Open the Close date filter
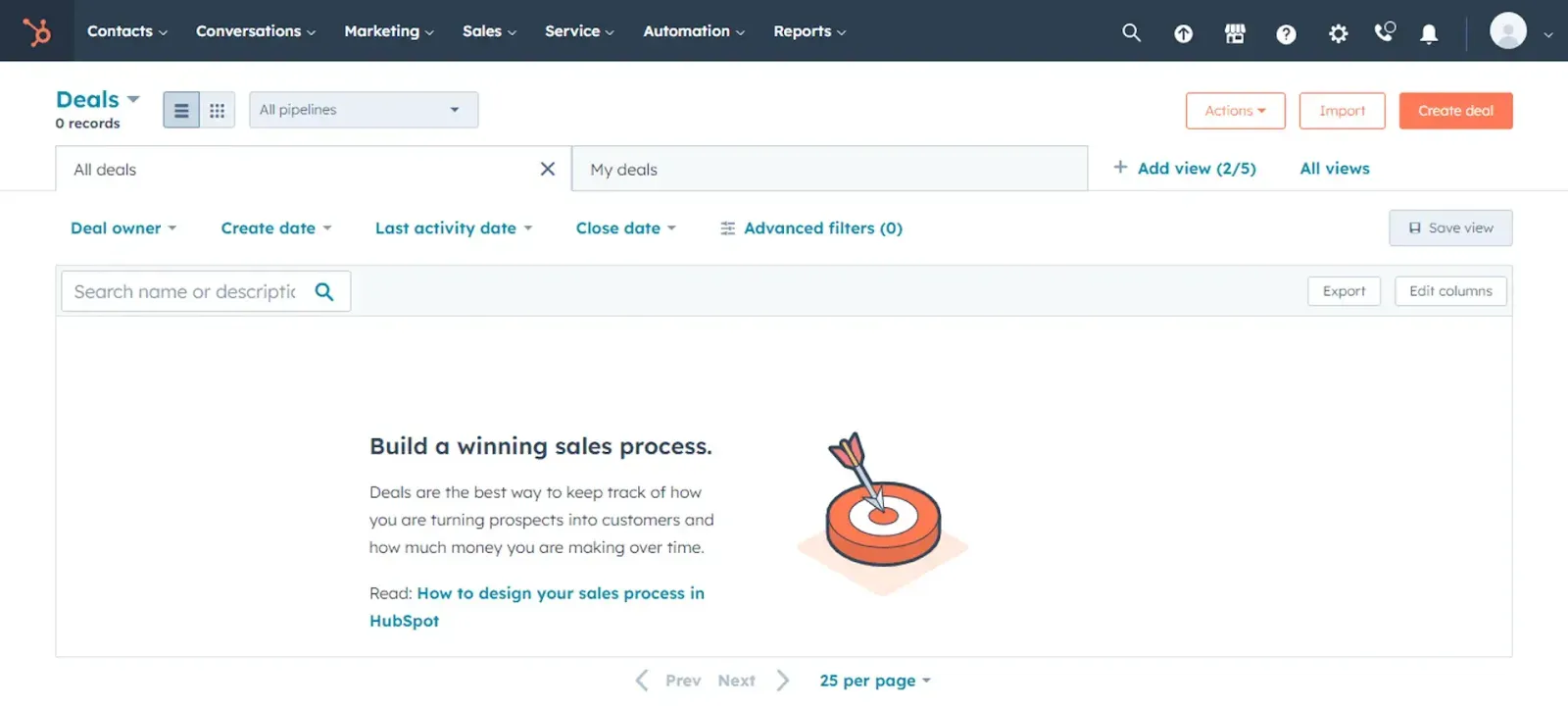 (626, 228)
